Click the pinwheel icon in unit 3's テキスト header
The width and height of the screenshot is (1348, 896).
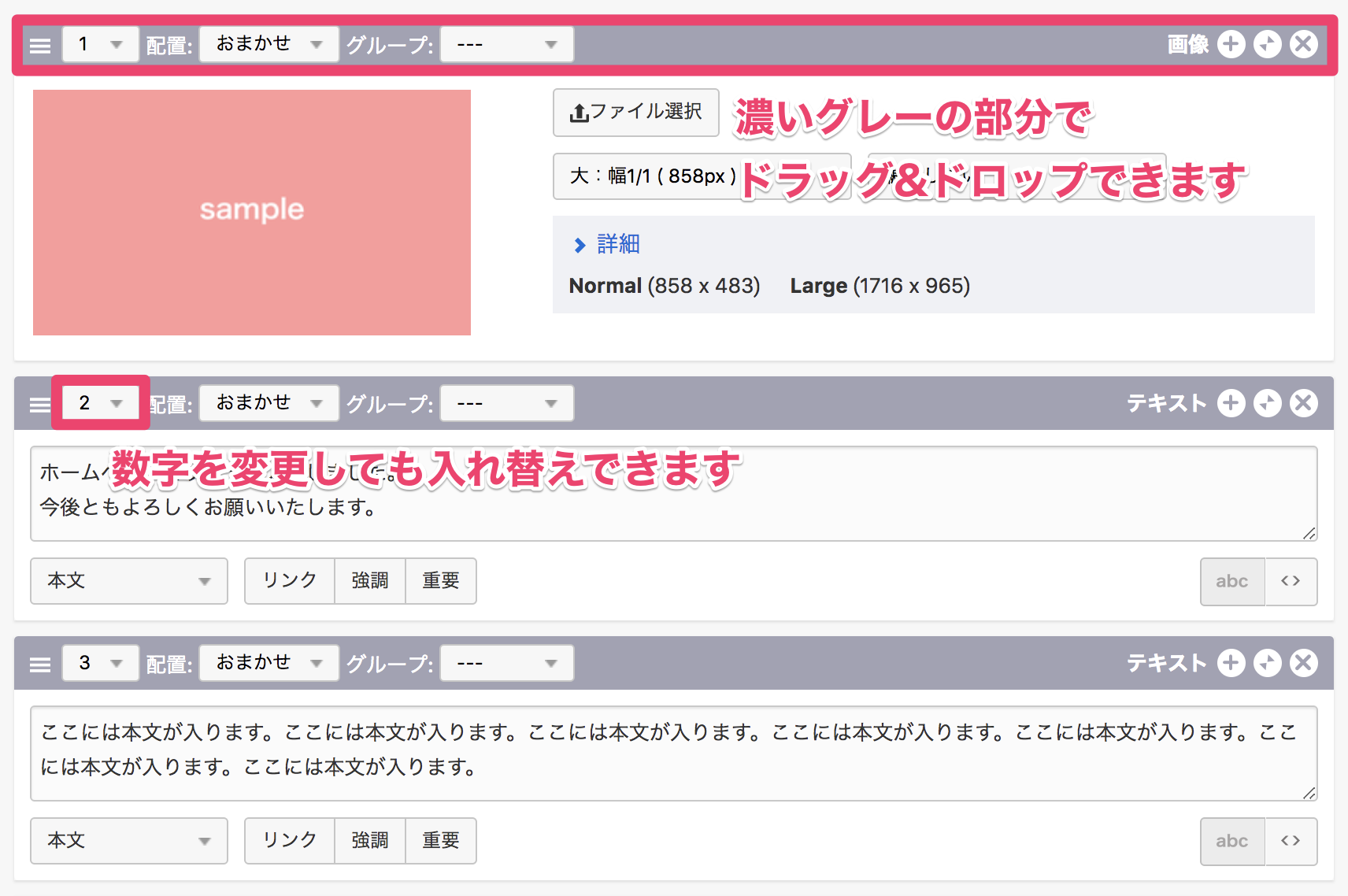coord(1267,663)
